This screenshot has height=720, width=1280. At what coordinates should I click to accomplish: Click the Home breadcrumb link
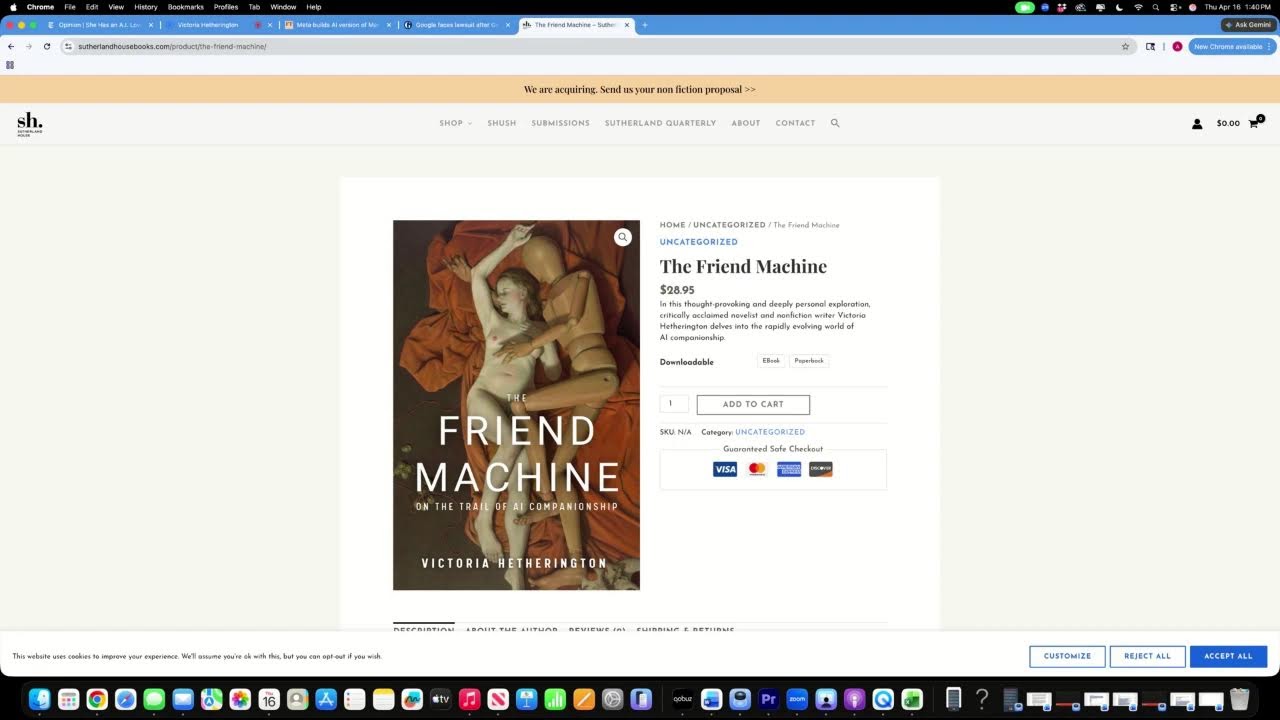pyautogui.click(x=672, y=225)
